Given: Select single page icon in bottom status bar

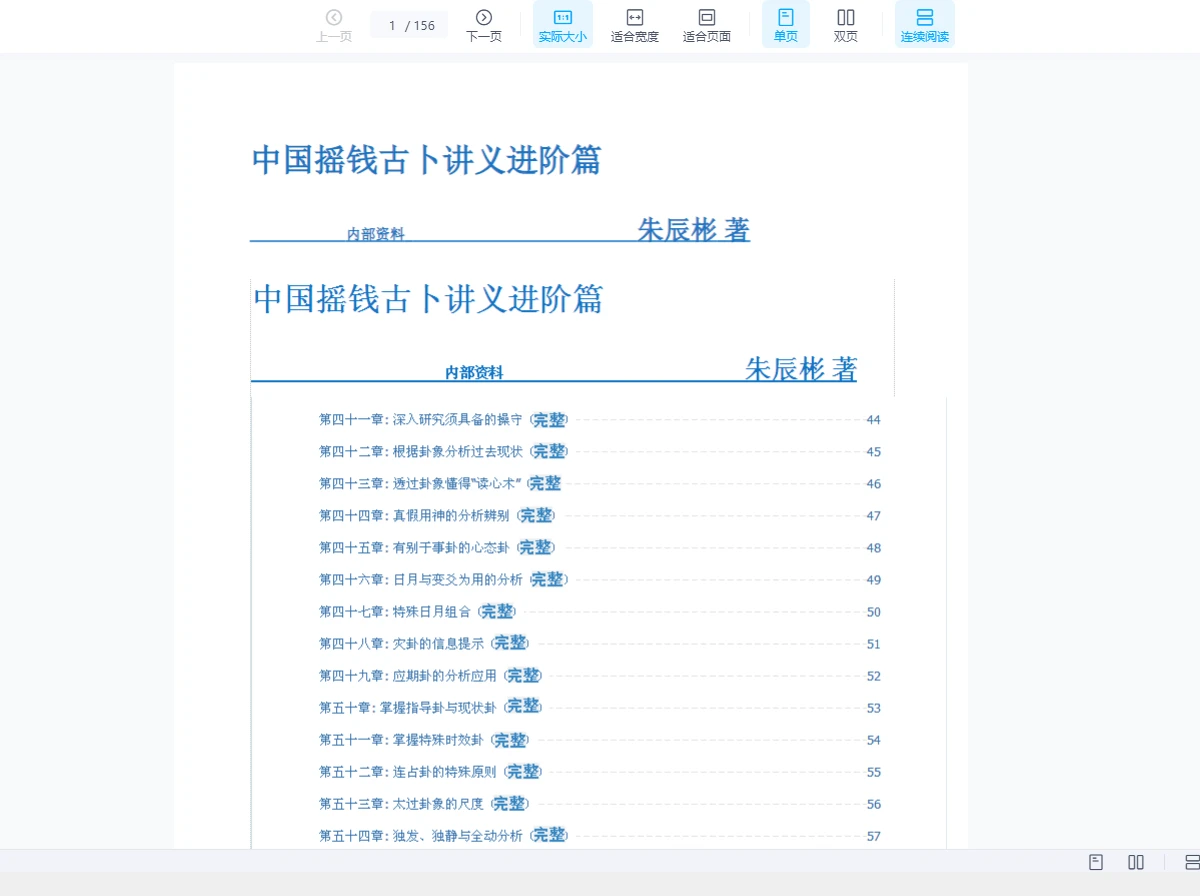Looking at the screenshot, I should pyautogui.click(x=1096, y=862).
